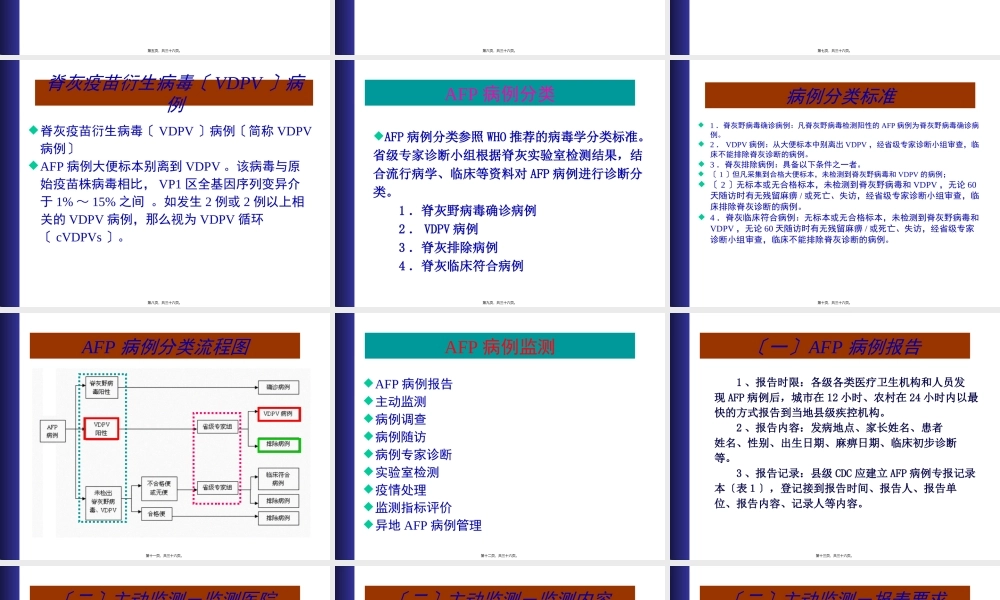Click the red 'VDPV 阳性' flowchart box
This screenshot has width=1000, height=600.
pos(101,428)
